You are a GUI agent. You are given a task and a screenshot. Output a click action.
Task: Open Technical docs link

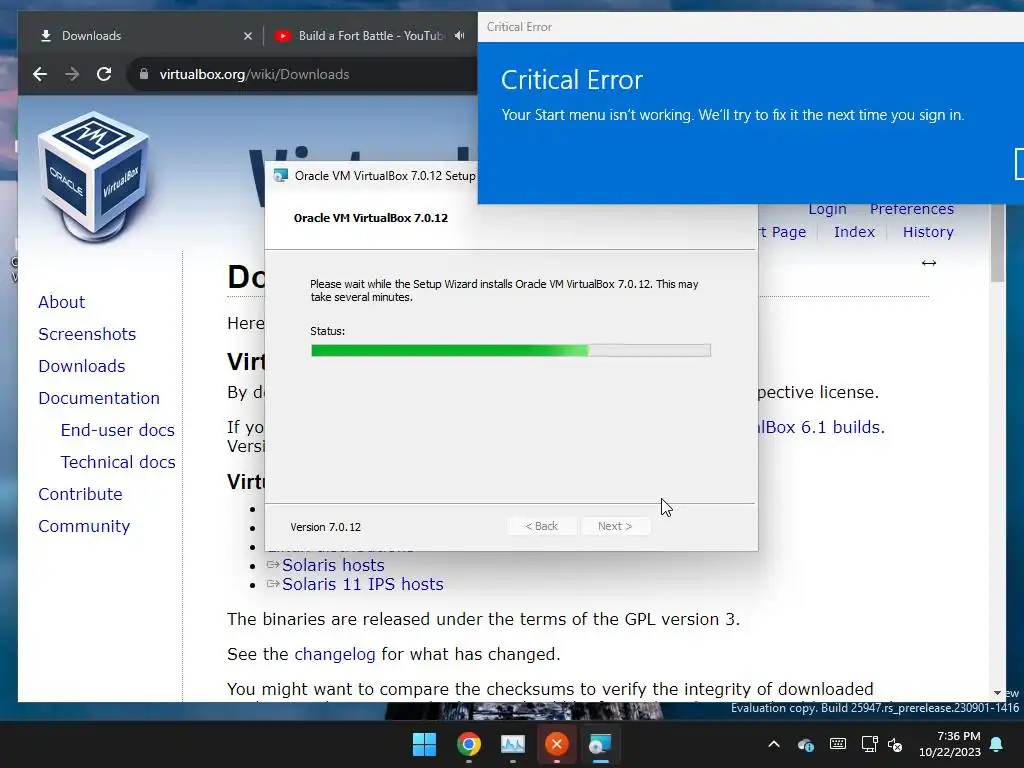pos(118,462)
